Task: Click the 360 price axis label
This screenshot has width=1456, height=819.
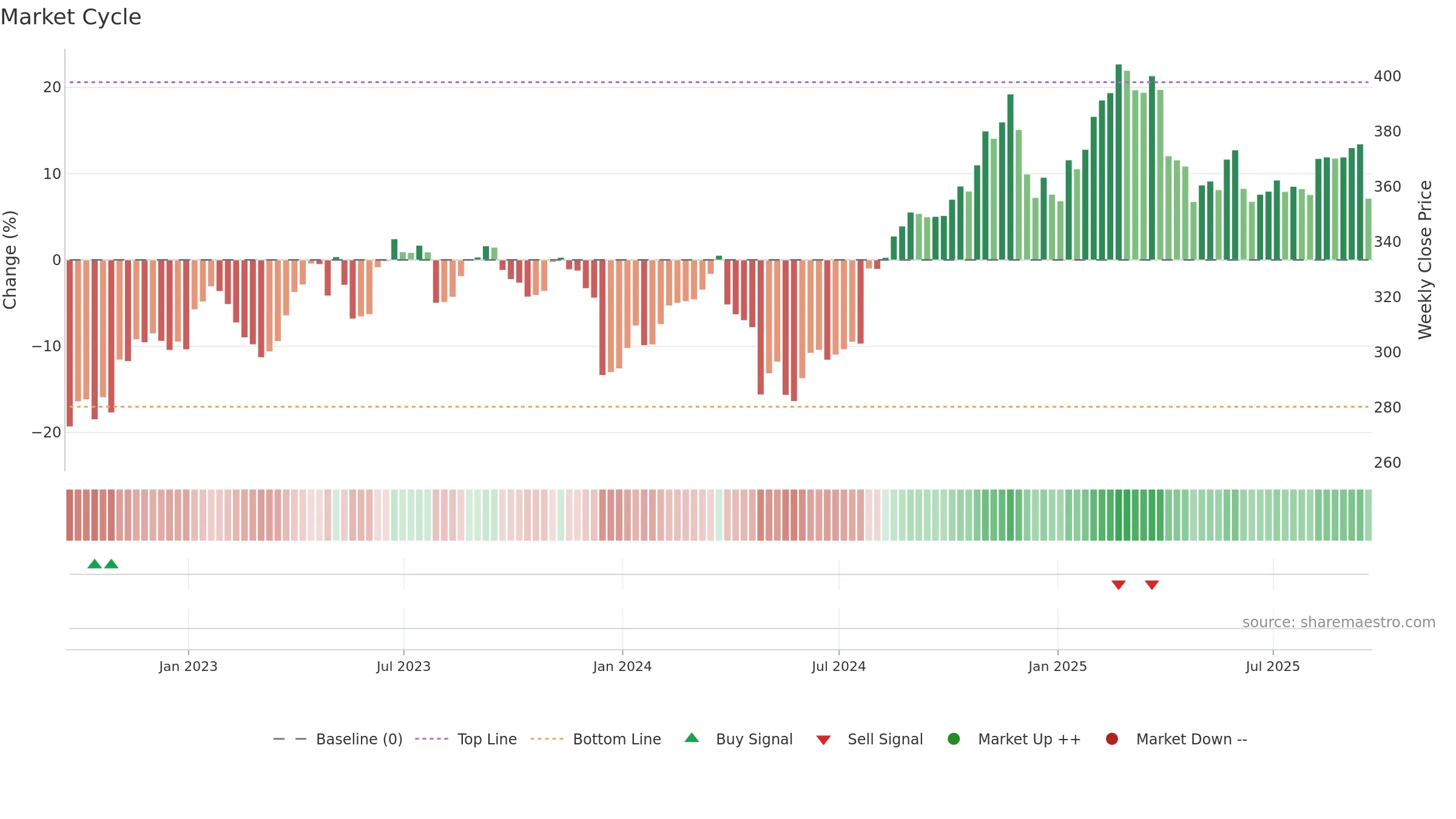Action: pos(1387,187)
